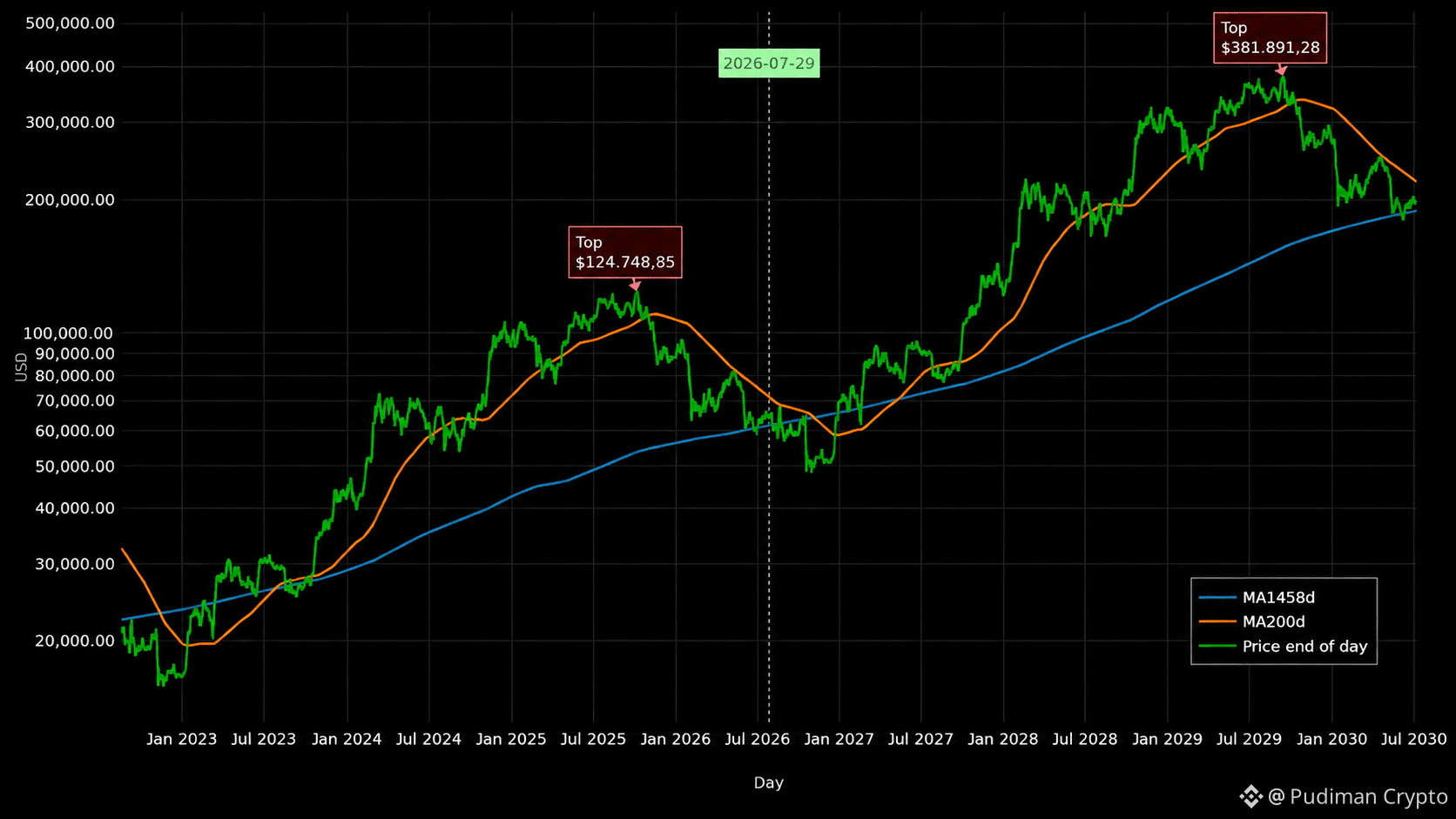Click the Jul 2025 x-axis label
Viewport: 1456px width, 819px height.
pos(593,739)
